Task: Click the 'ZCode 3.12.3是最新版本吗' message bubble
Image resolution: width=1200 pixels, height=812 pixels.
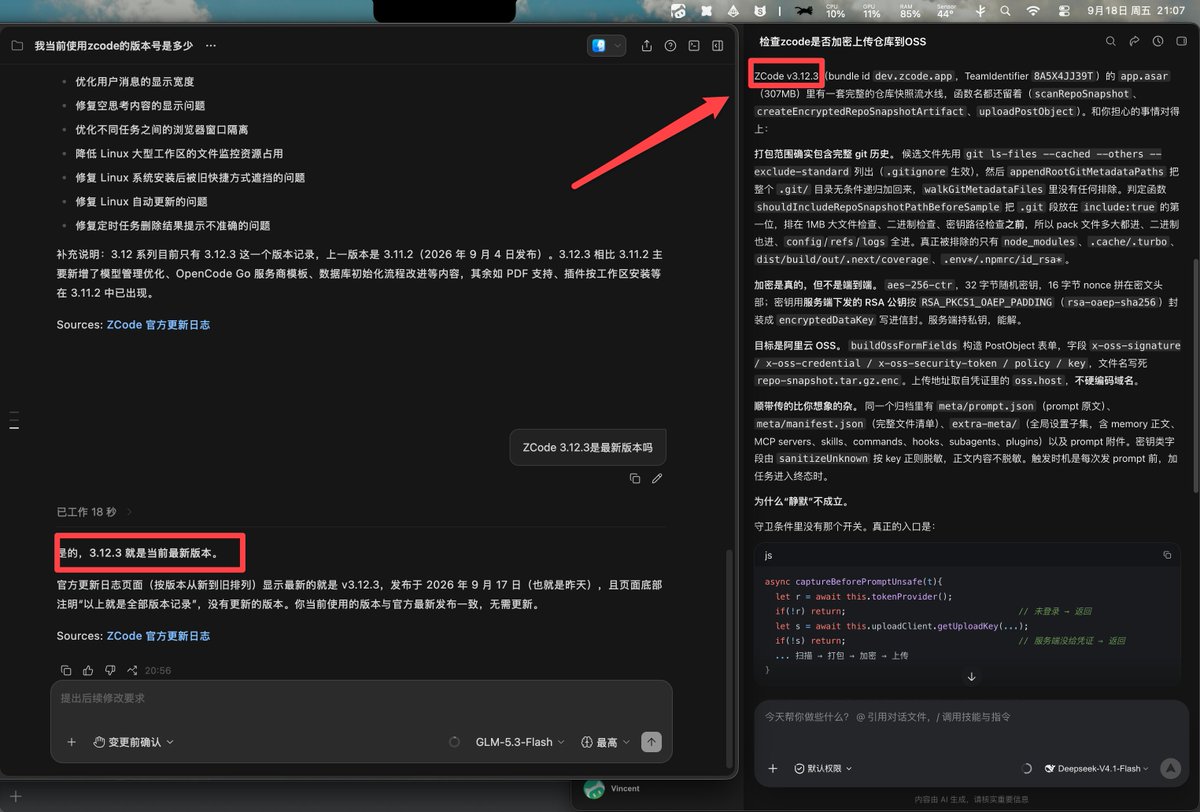Action: (x=588, y=448)
